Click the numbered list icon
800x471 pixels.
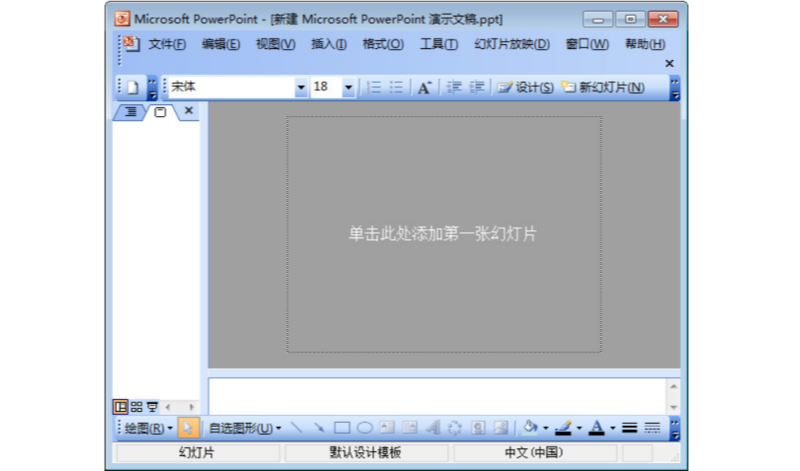tap(374, 87)
